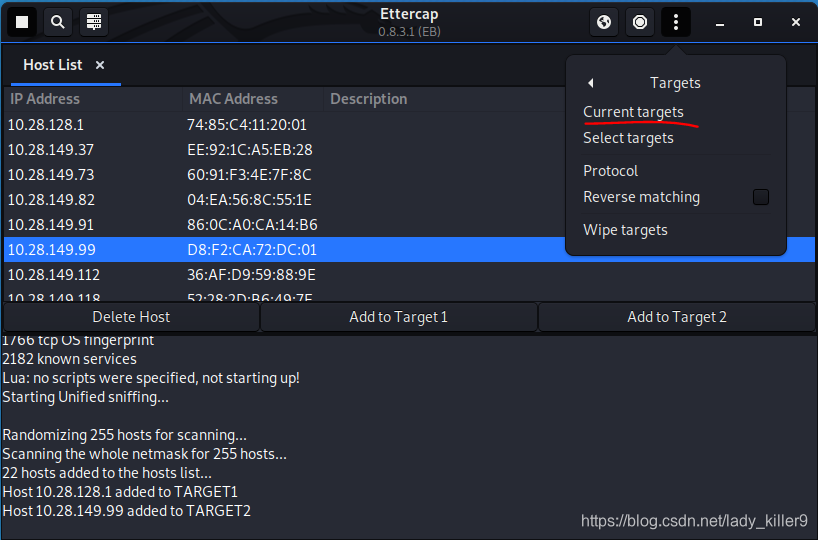This screenshot has width=818, height=540.
Task: Sort by MAC Address column header
Action: pyautogui.click(x=253, y=99)
